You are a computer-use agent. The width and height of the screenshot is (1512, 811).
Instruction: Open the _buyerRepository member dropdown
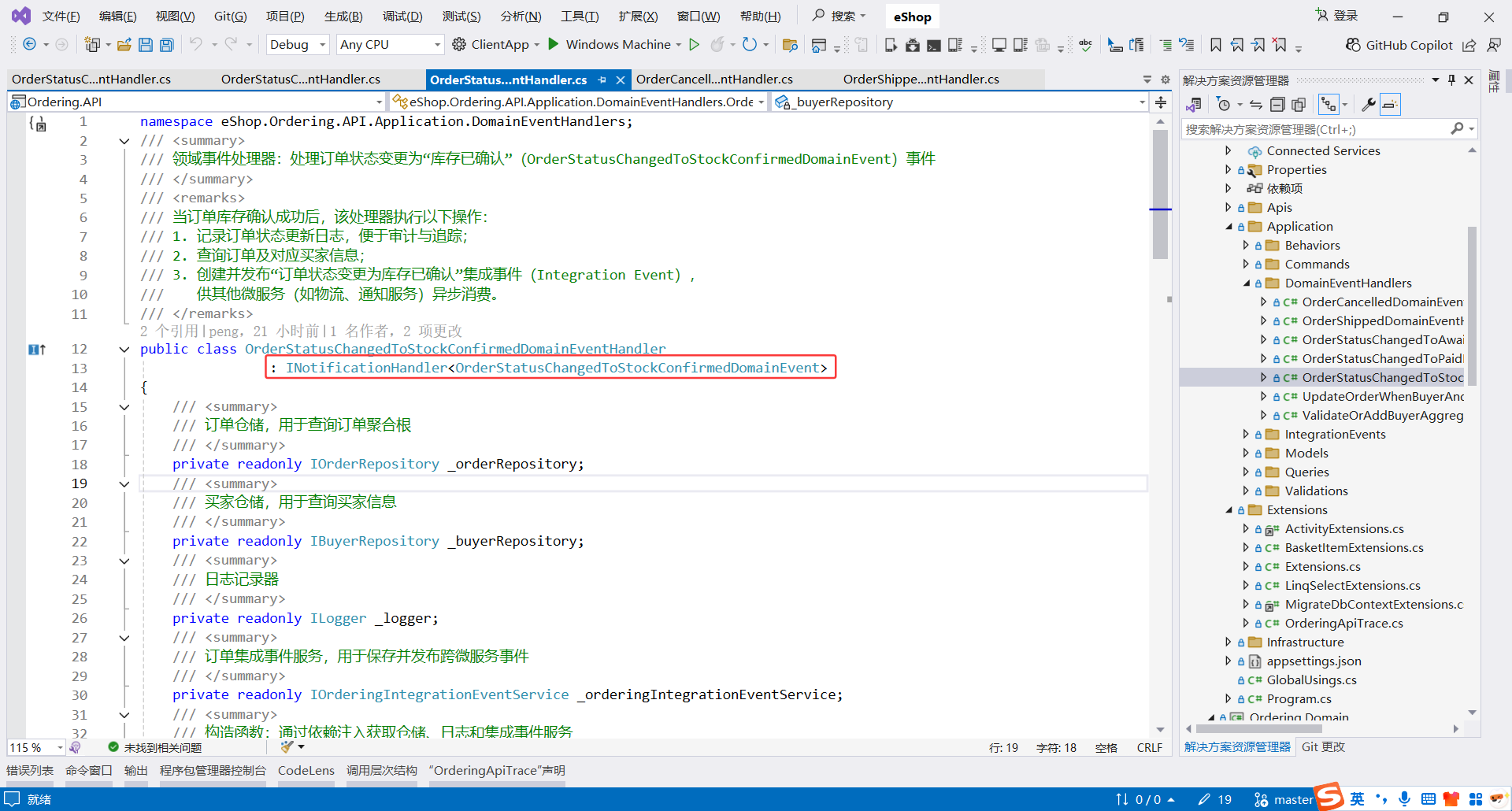958,102
